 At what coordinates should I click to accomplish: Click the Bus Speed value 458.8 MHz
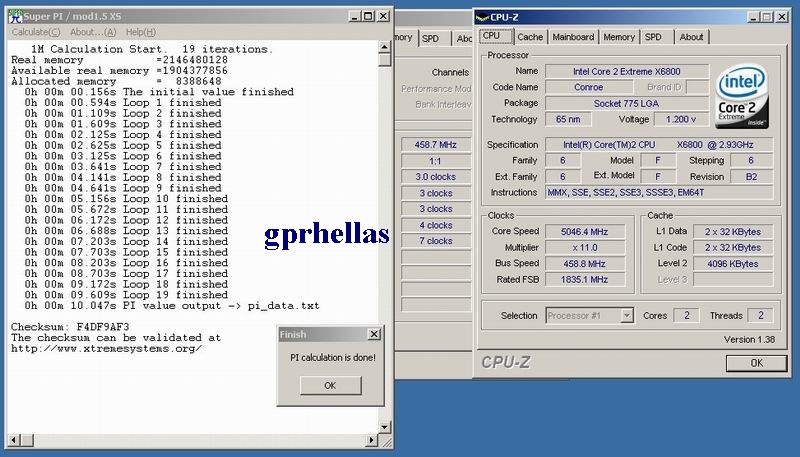point(585,264)
